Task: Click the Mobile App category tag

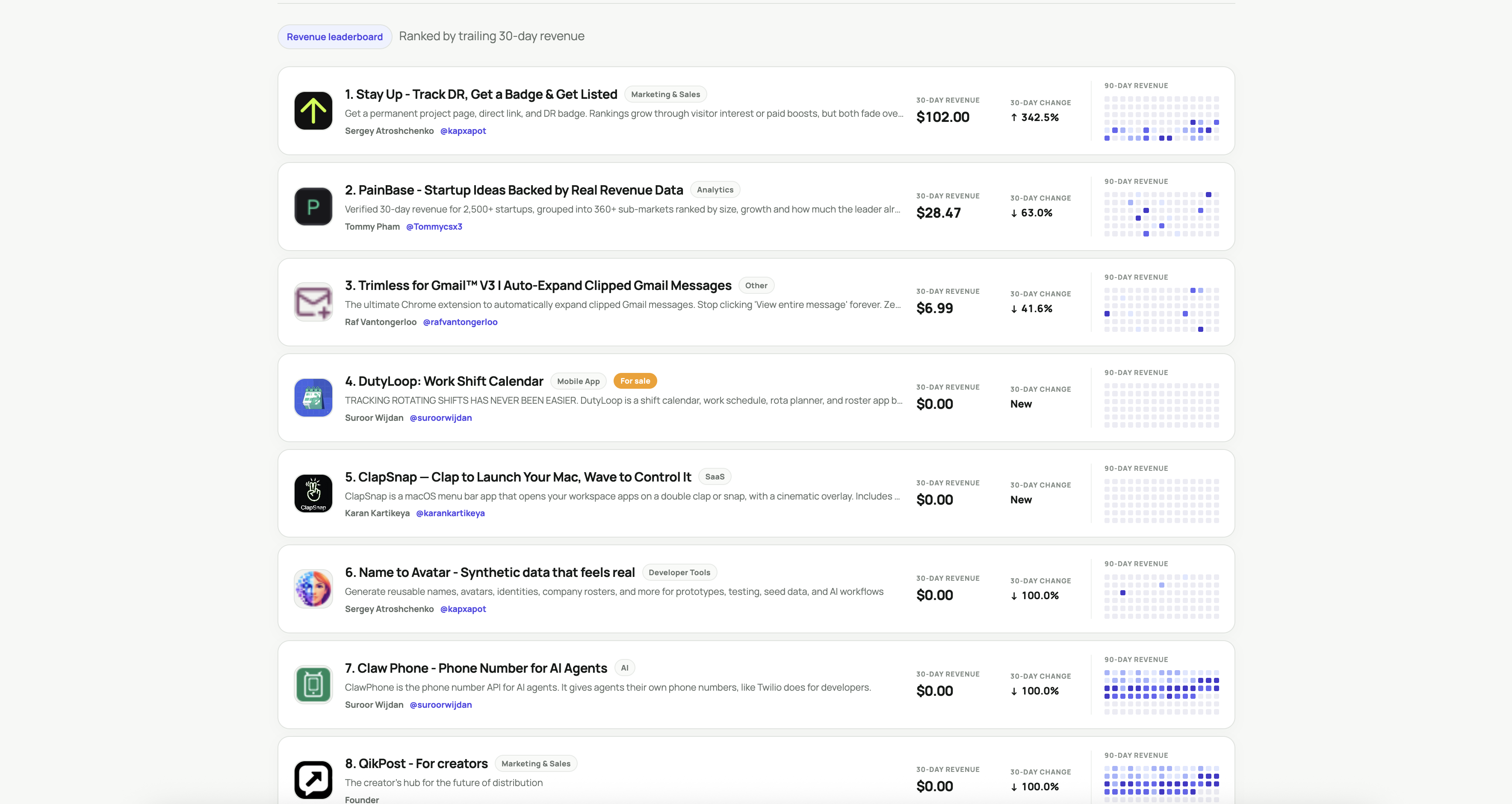Action: 578,381
